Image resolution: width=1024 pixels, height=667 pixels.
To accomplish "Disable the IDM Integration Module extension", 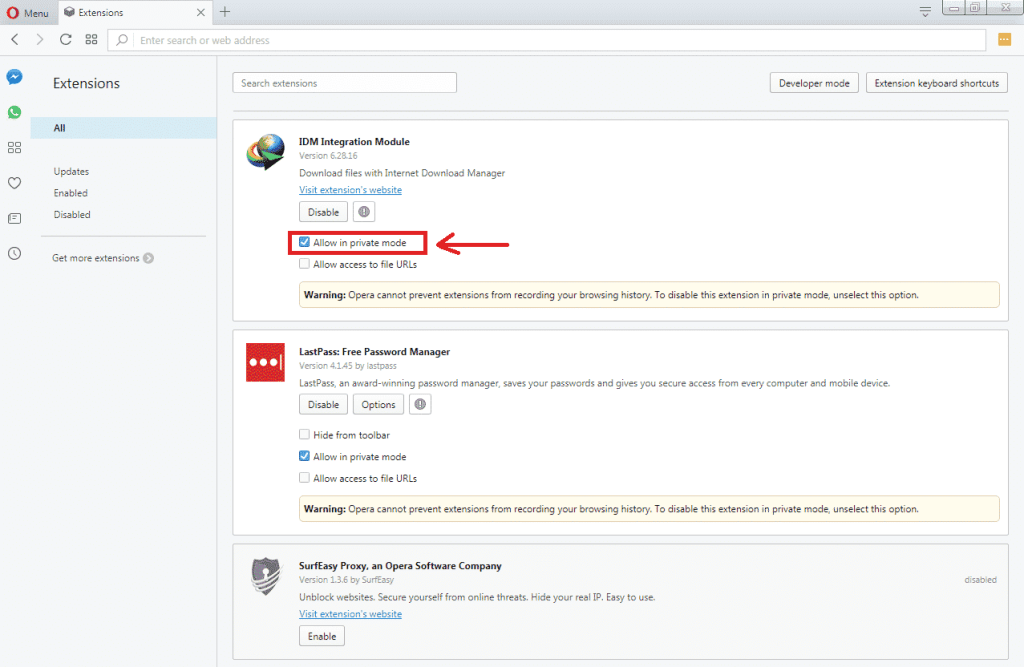I will coord(323,212).
